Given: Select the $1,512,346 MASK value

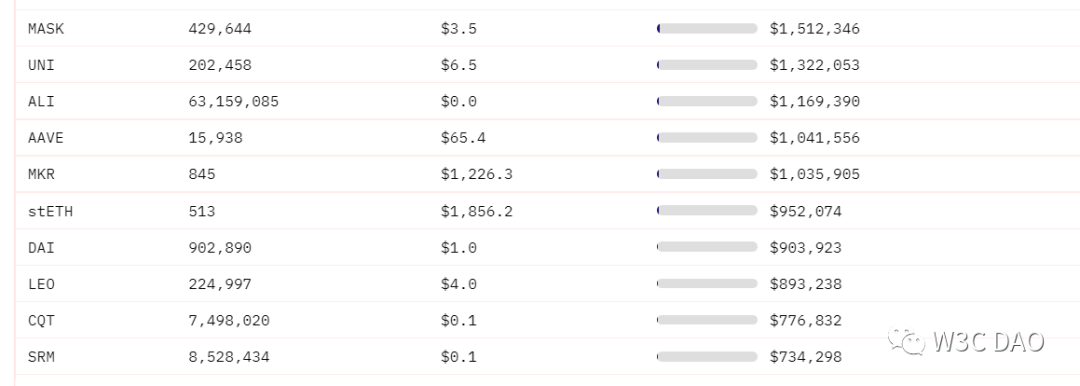Looking at the screenshot, I should click(x=815, y=29).
